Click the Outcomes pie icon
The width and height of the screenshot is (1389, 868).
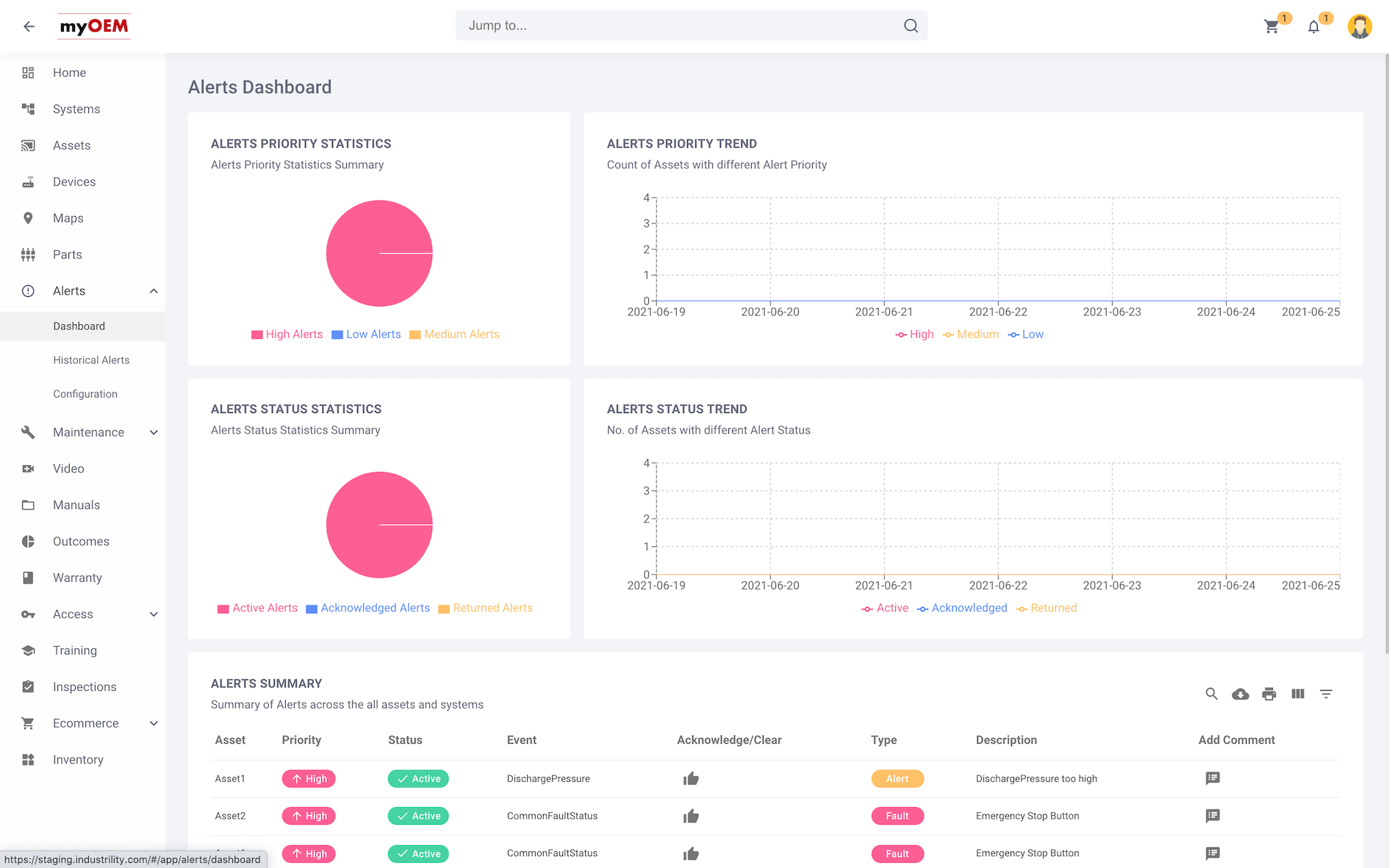28,542
